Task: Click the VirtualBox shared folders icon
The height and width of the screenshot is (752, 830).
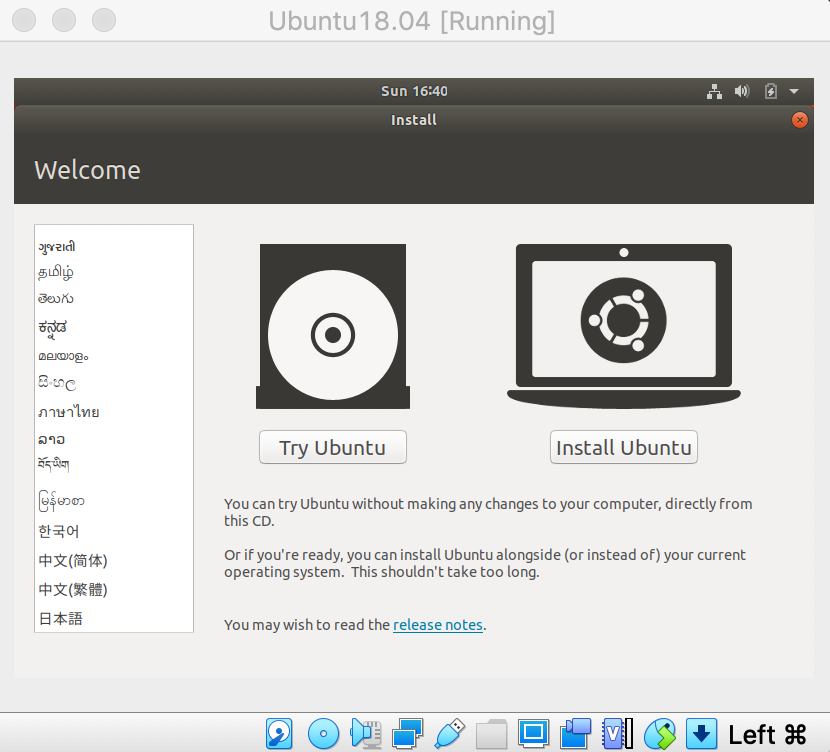Action: (491, 734)
